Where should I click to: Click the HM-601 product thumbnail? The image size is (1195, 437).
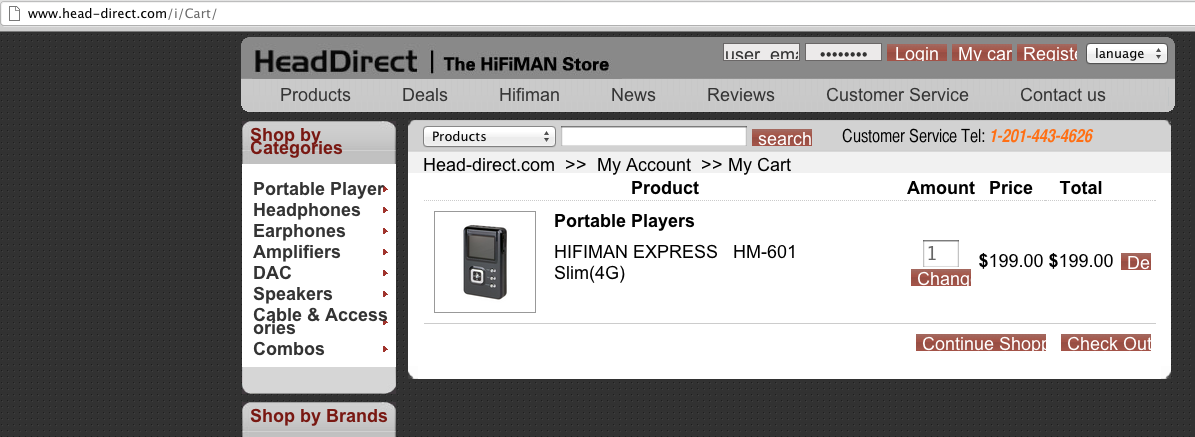[x=485, y=262]
